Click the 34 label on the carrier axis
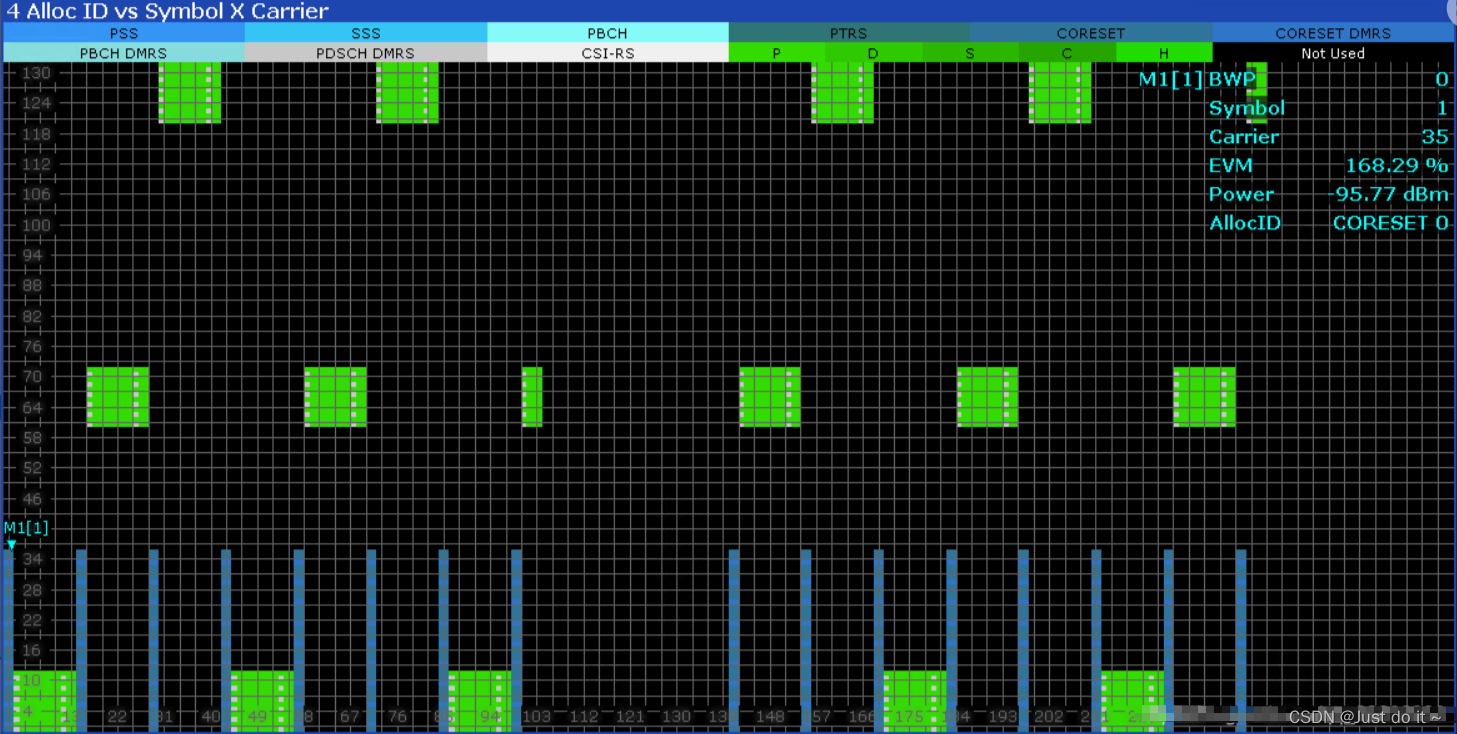This screenshot has width=1457, height=734. 33,559
